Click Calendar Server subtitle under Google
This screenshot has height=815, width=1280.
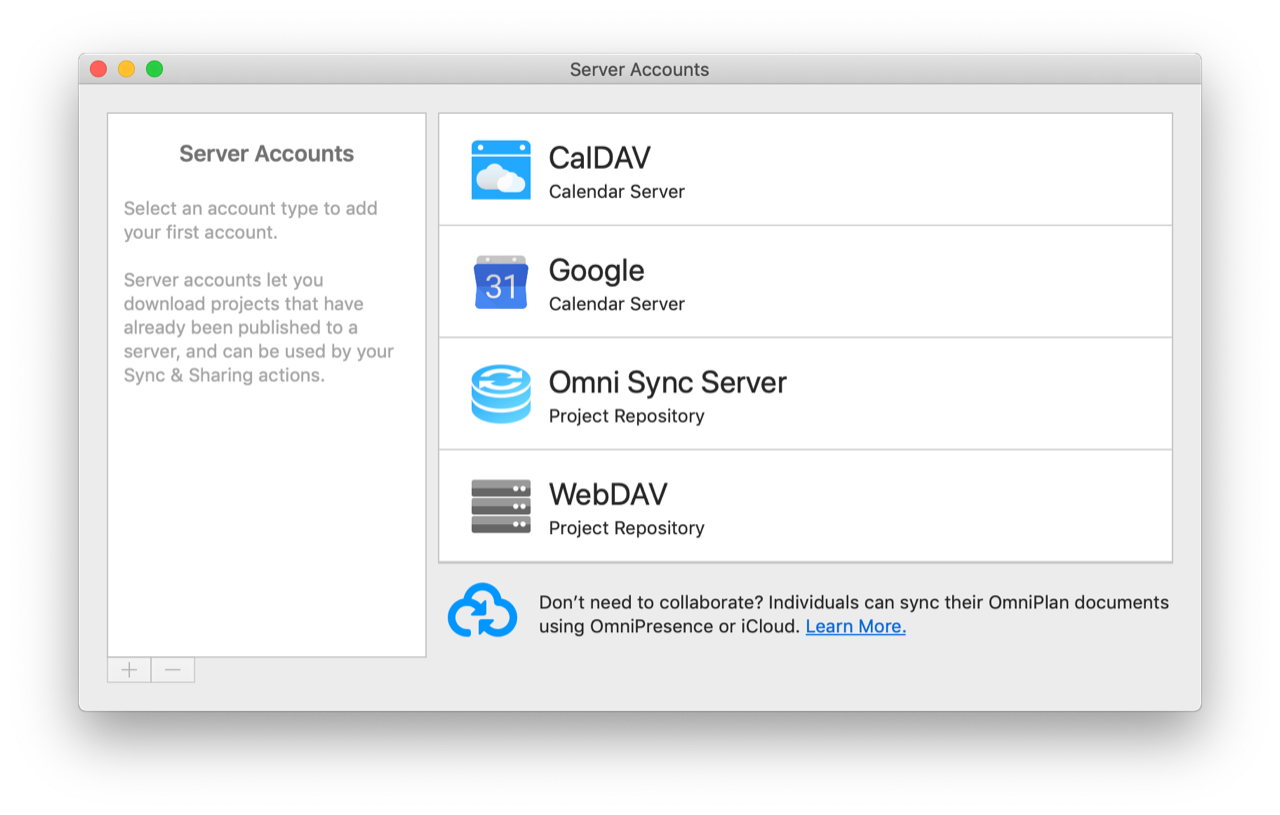pos(616,304)
